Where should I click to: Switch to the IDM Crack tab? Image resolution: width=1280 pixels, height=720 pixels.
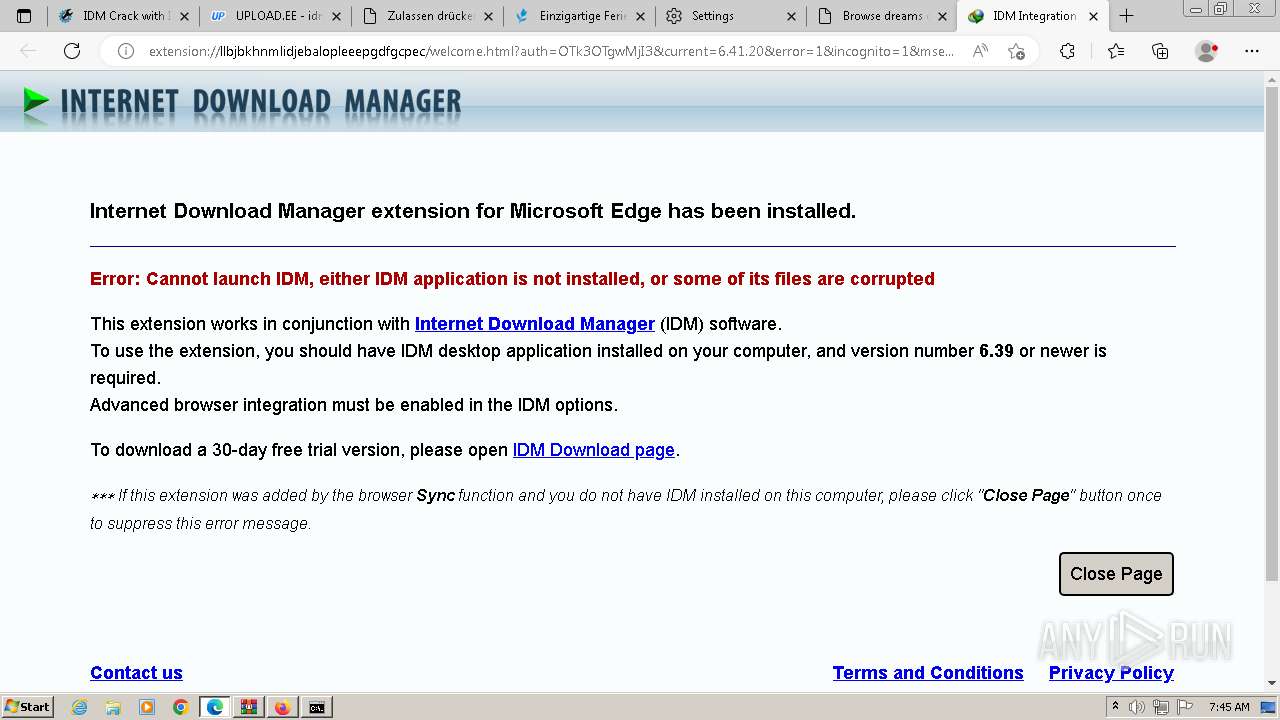click(123, 16)
